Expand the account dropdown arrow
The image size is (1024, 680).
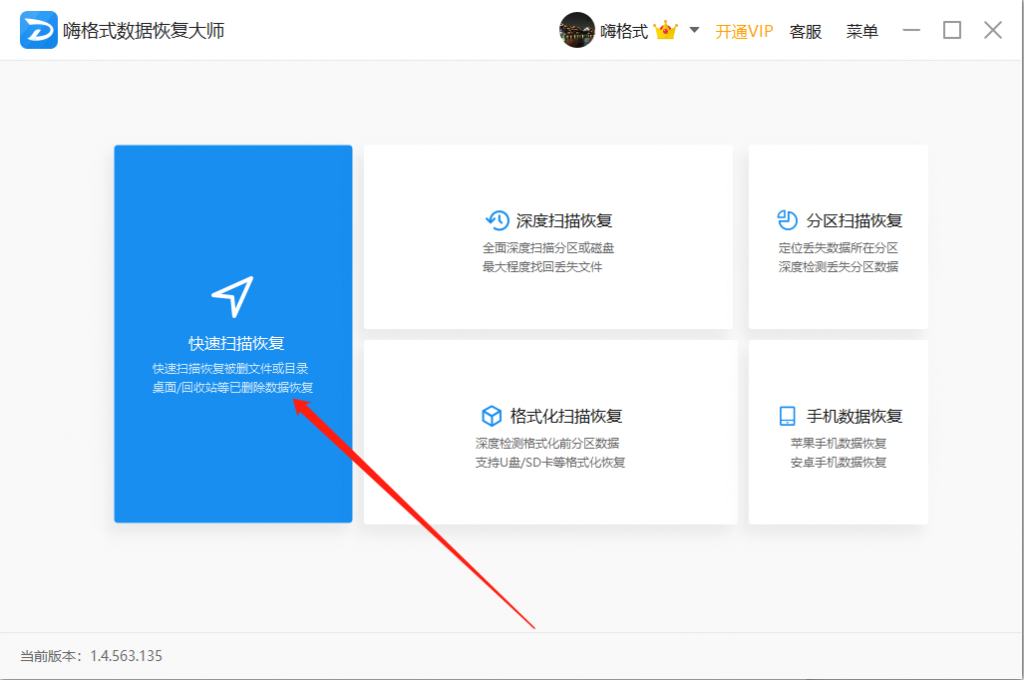click(x=694, y=30)
